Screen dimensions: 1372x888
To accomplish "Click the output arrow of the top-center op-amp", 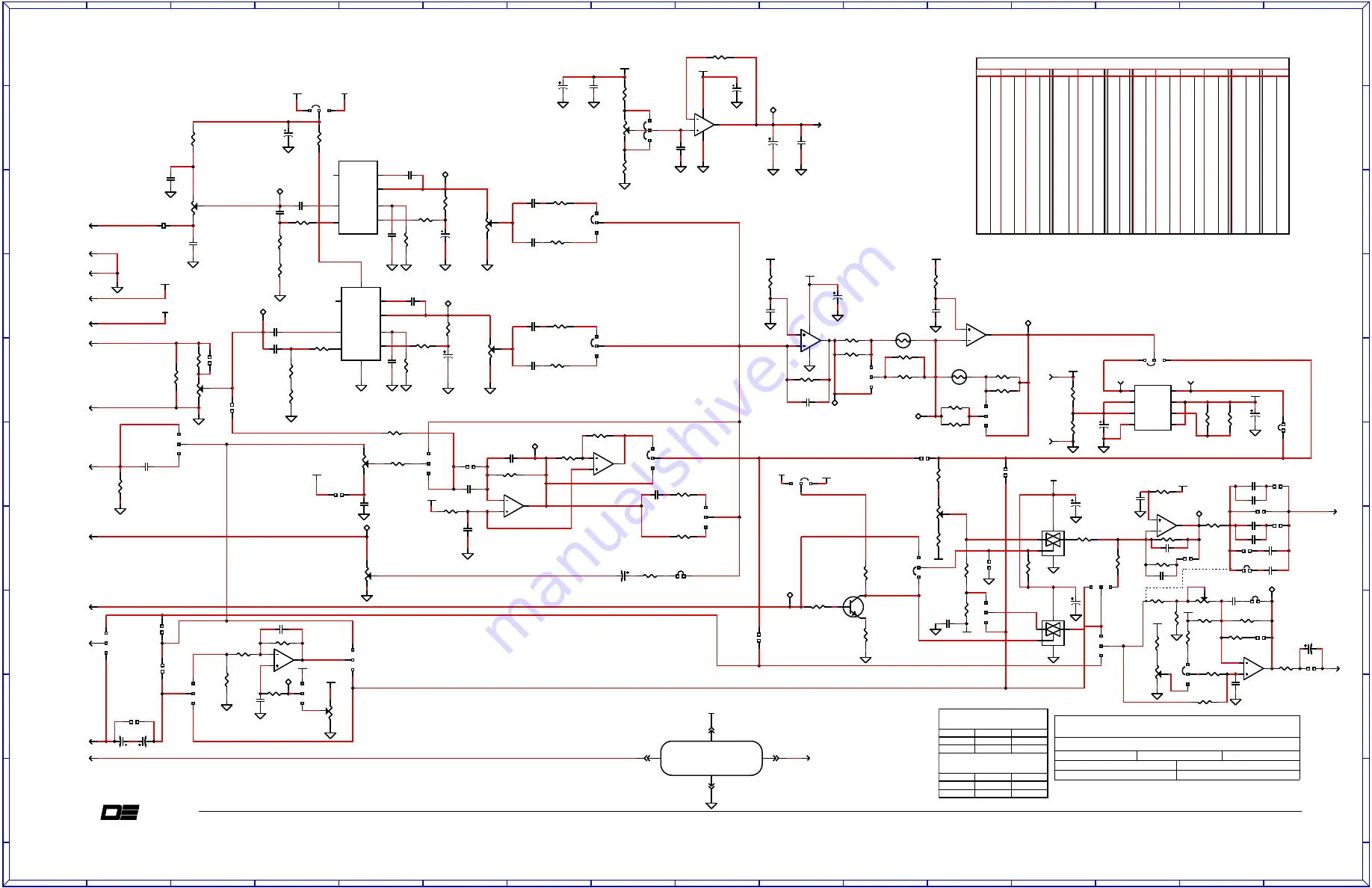I will pyautogui.click(x=818, y=125).
